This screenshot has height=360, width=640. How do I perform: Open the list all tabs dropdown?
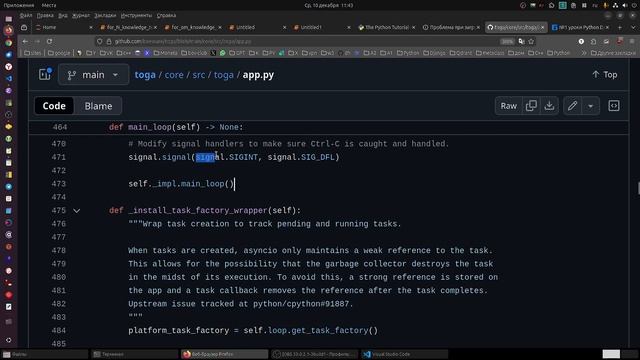[x=633, y=27]
